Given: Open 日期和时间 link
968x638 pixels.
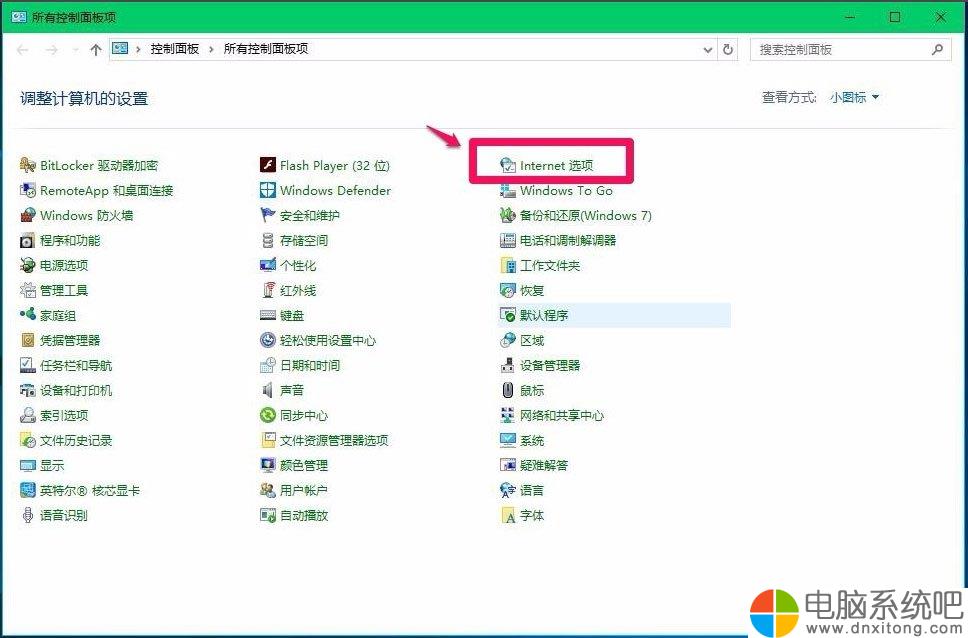Looking at the screenshot, I should coord(310,366).
